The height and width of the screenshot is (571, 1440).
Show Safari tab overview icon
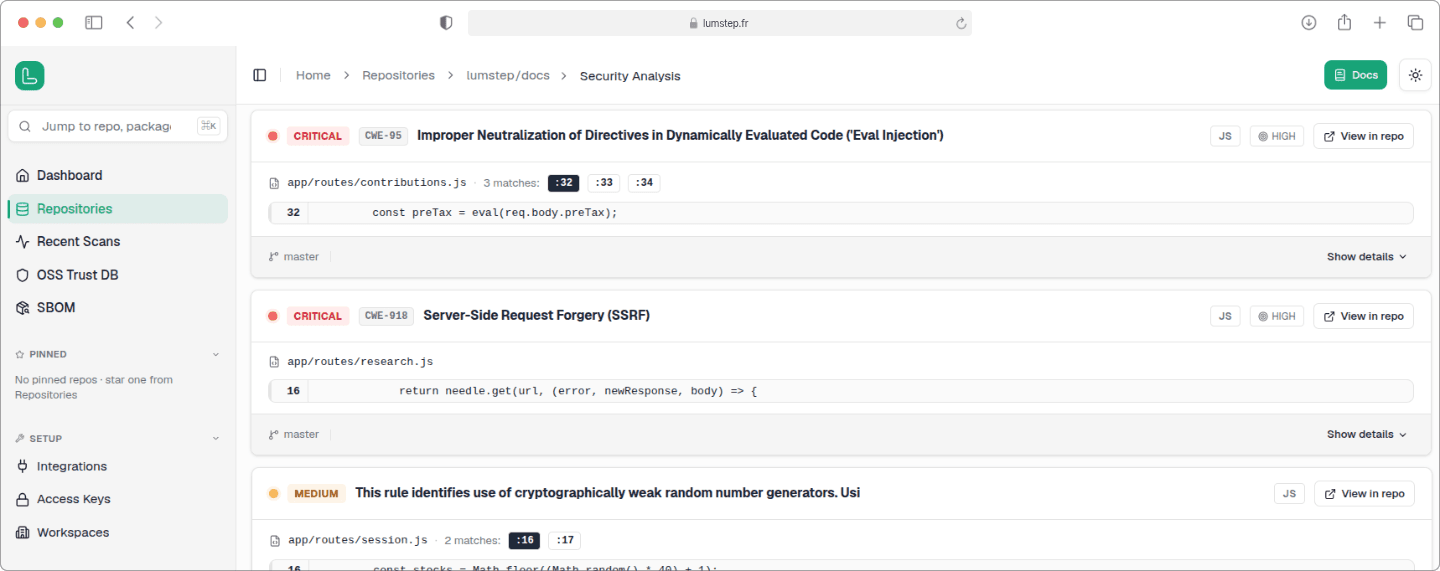pyautogui.click(x=1415, y=22)
